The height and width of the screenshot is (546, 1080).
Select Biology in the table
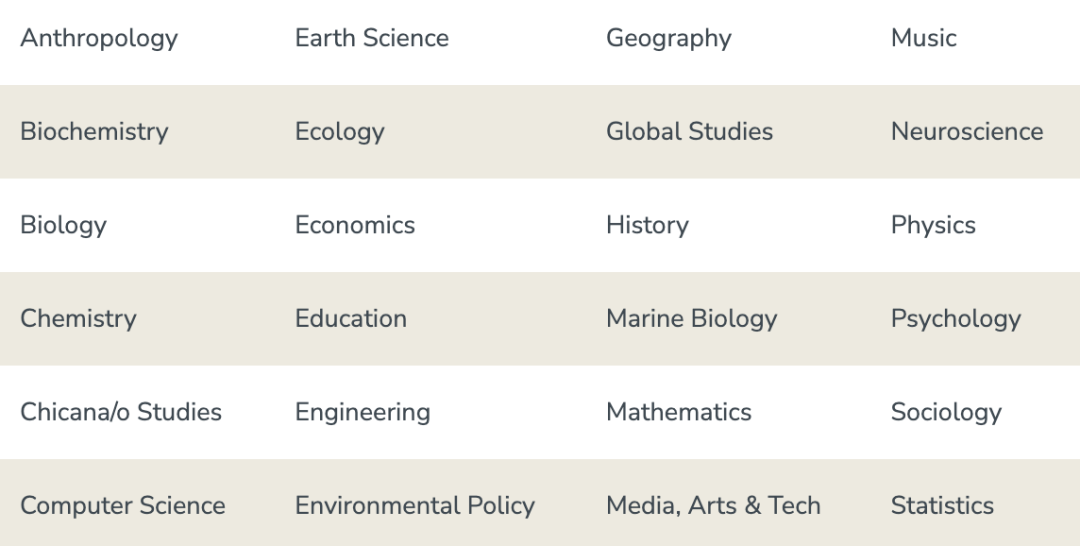[x=63, y=225]
